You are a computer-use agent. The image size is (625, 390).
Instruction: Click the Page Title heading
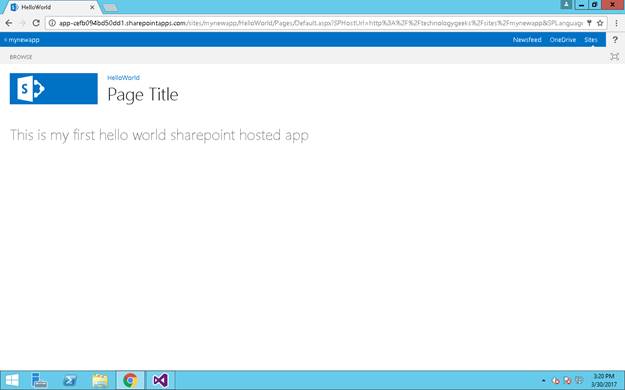143,95
